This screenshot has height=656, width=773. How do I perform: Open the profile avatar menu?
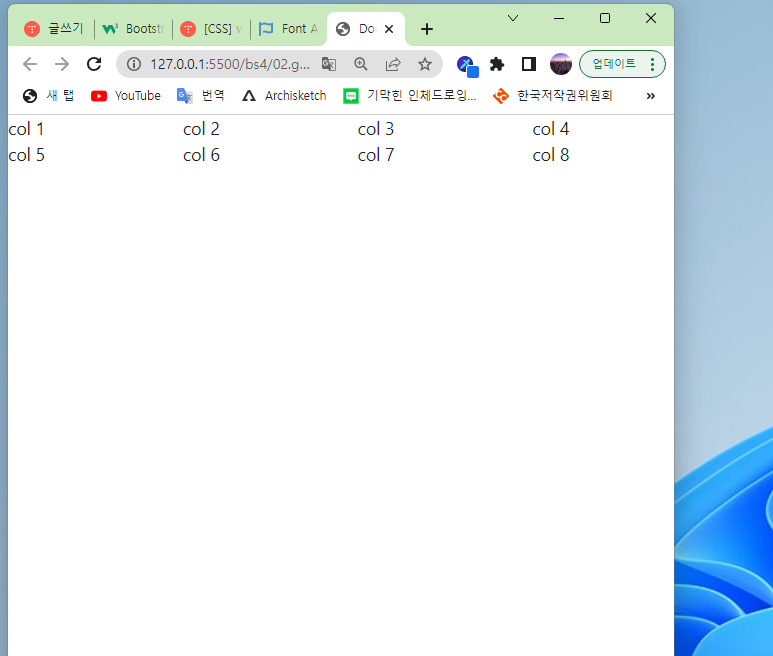[561, 64]
